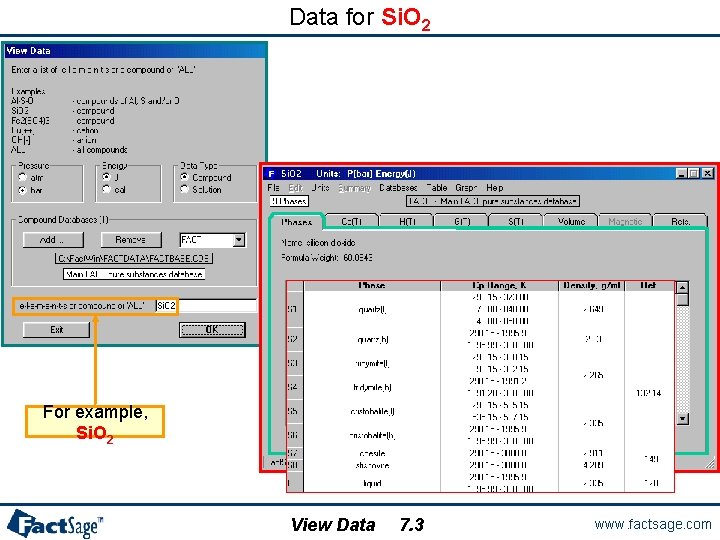The image size is (720, 540).
Task: Select the Compound data type option
Action: click(x=184, y=177)
